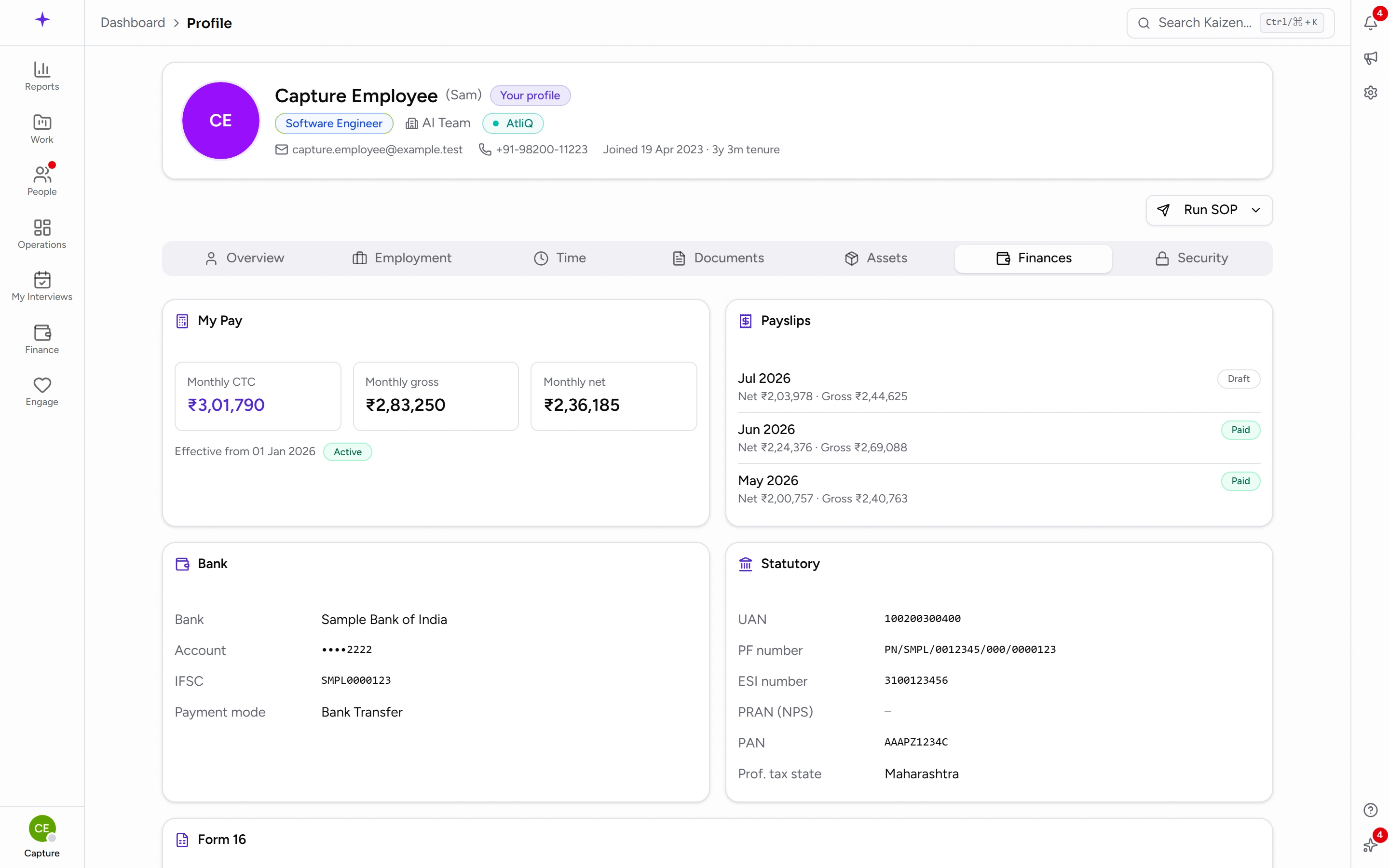Click Paid badge for Jun 2026
Viewport: 1389px width, 868px height.
point(1240,430)
